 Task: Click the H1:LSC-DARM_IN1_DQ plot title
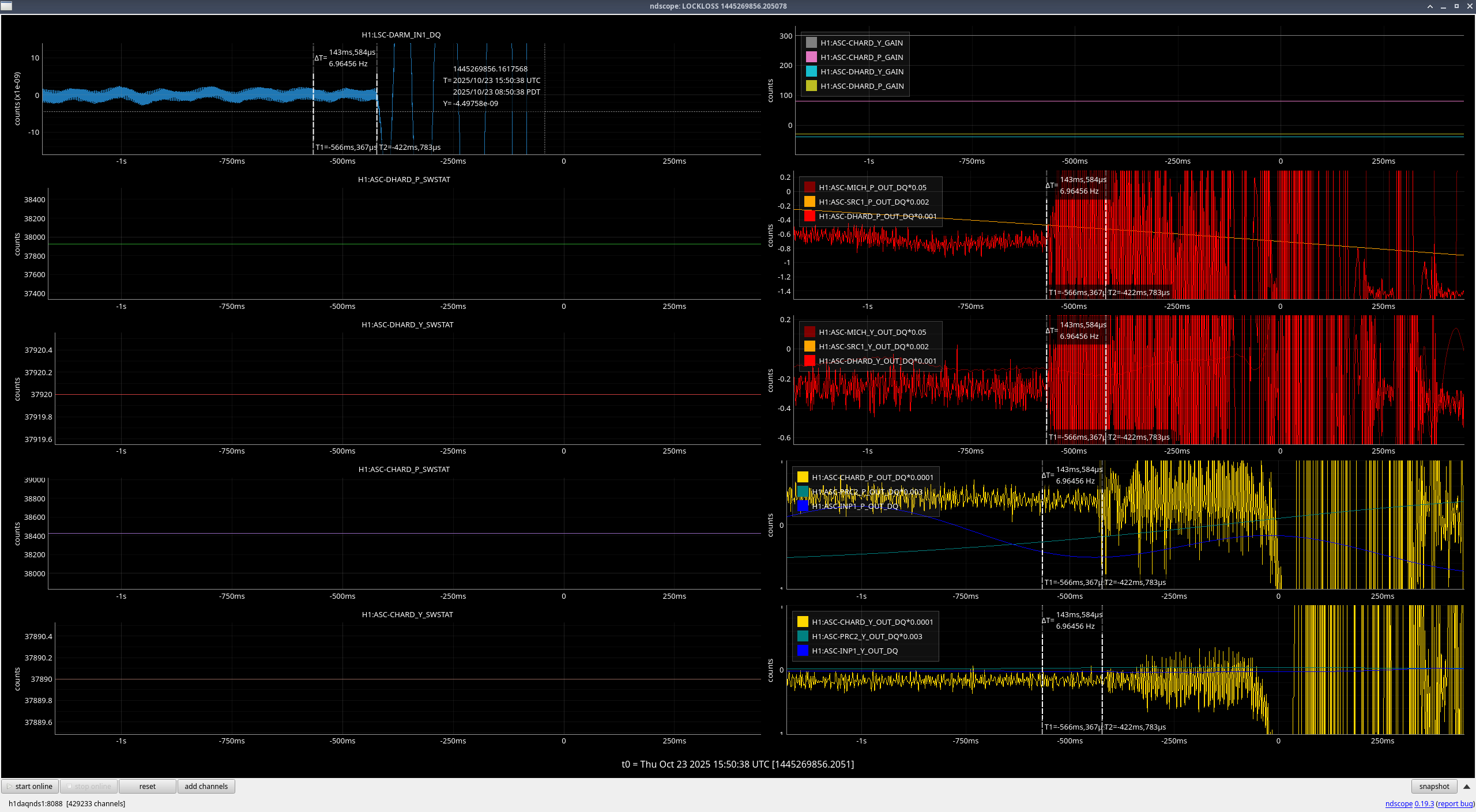click(401, 35)
